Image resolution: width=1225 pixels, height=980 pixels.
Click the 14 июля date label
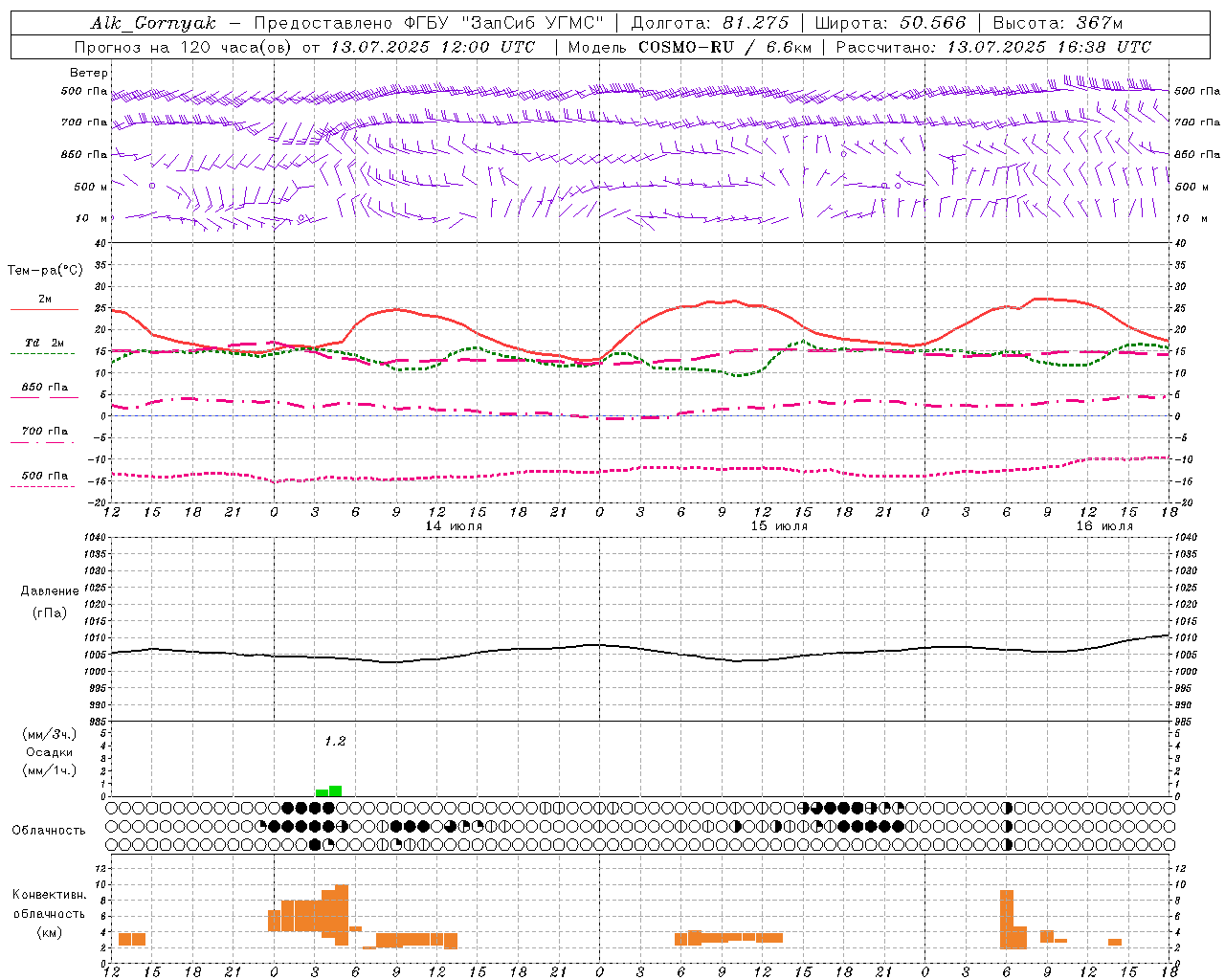click(454, 526)
